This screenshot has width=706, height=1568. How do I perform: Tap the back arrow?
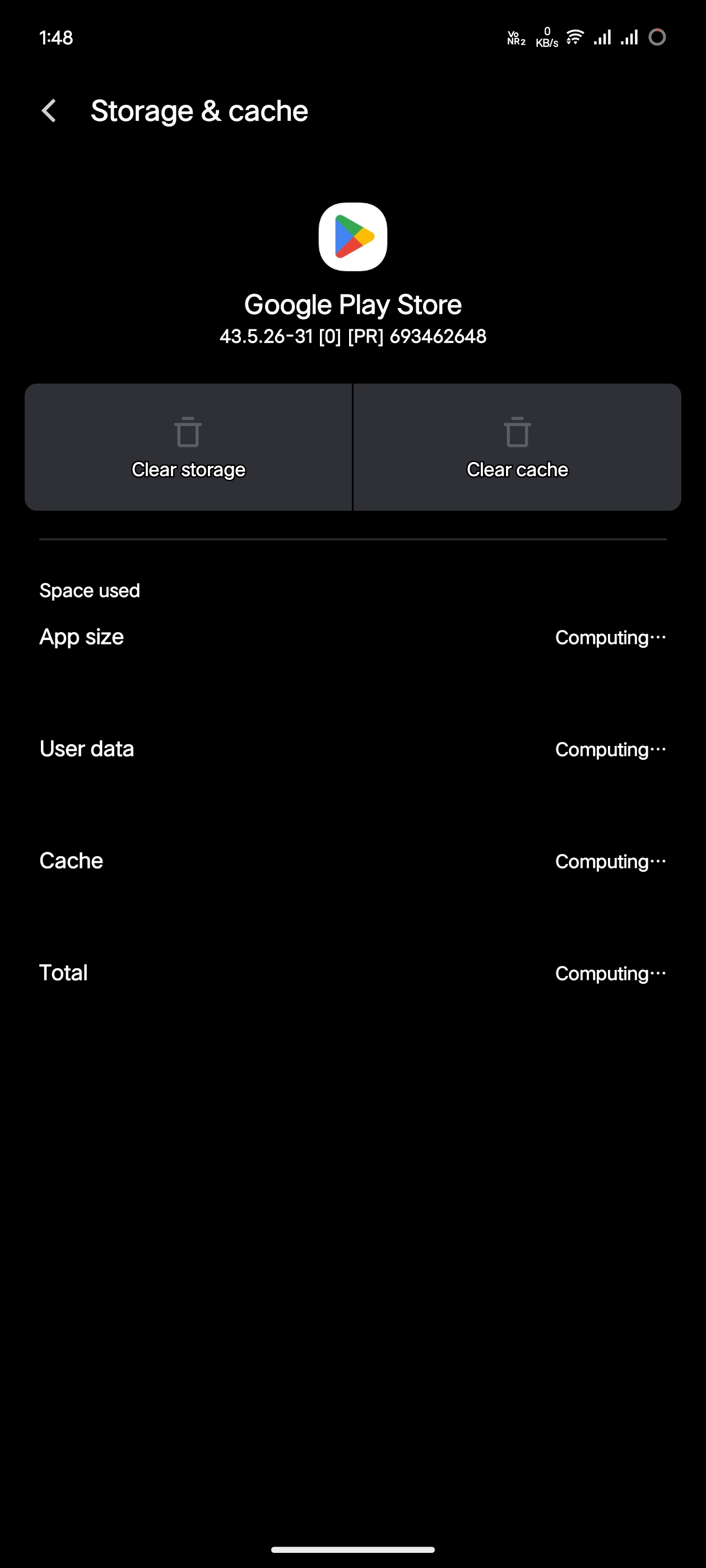pyautogui.click(x=49, y=111)
